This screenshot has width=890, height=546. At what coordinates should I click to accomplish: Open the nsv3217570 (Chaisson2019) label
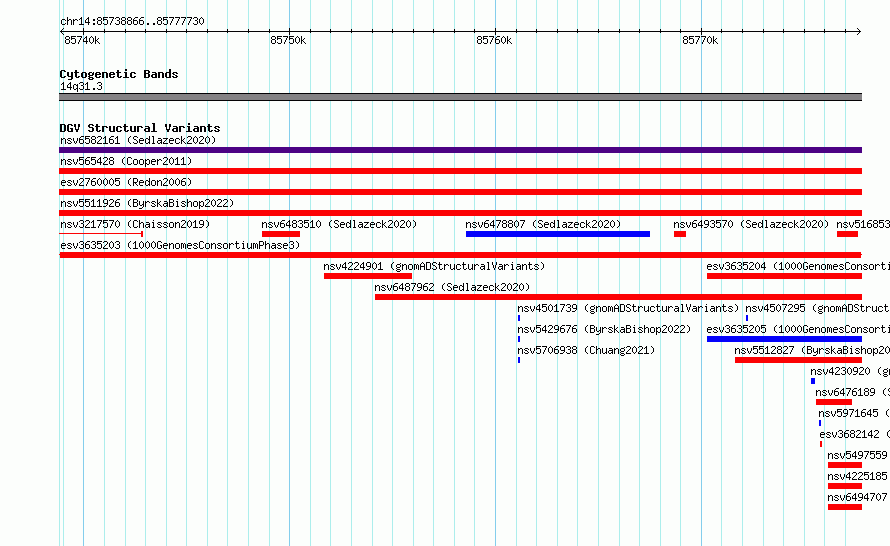(135, 224)
